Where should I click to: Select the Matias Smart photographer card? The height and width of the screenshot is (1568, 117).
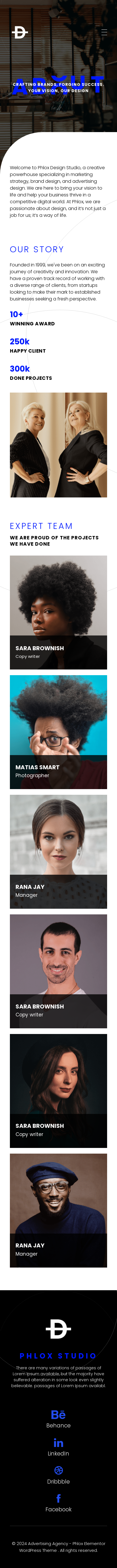click(58, 732)
